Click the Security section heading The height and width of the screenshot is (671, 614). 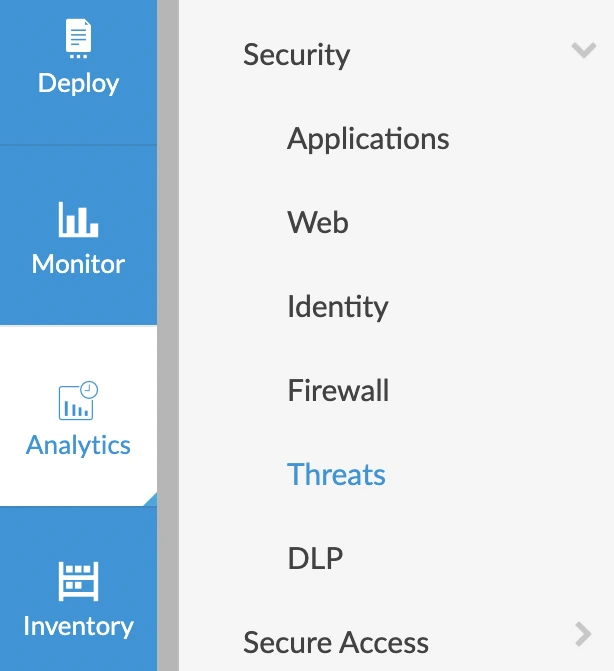pos(296,54)
